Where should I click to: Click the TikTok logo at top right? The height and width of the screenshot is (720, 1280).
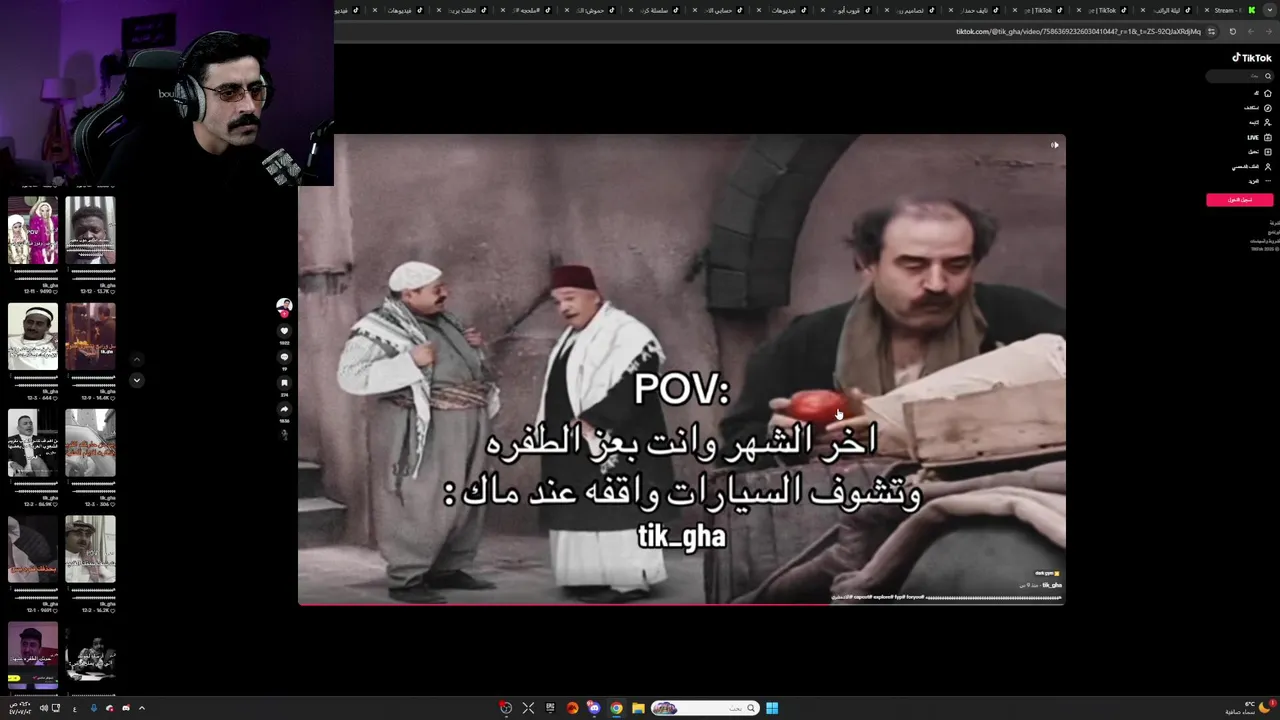[x=1252, y=58]
